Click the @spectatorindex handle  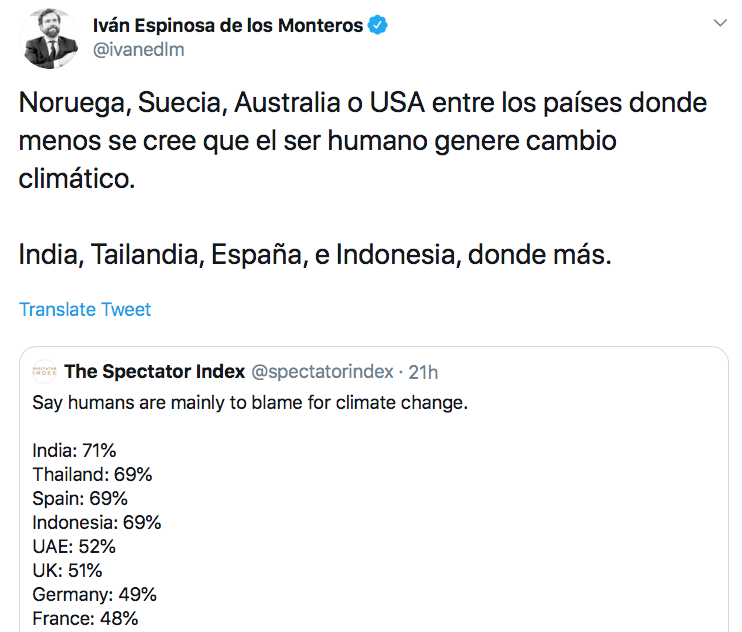(x=322, y=372)
